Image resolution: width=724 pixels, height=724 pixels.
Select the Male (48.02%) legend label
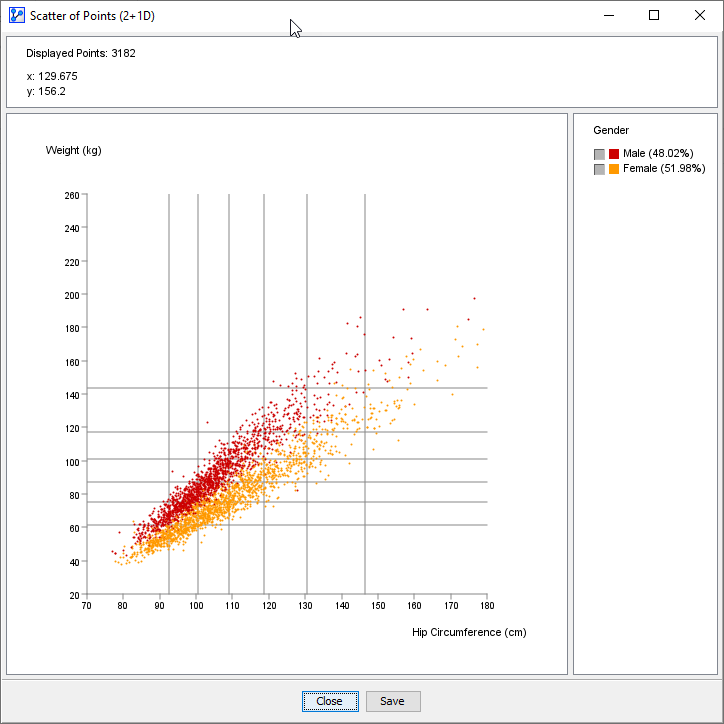tap(657, 154)
